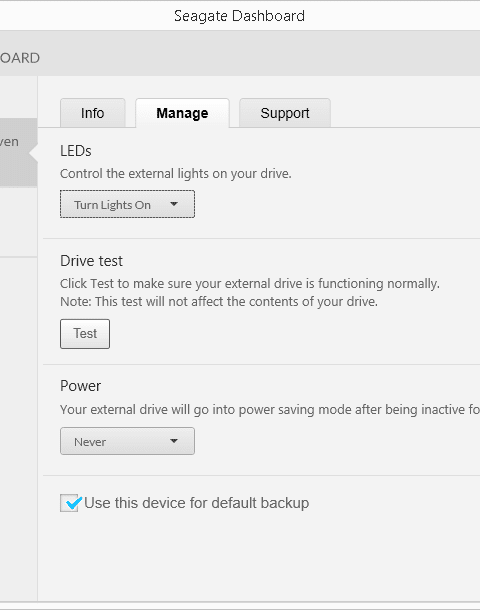Click the Control the external lights description
The width and height of the screenshot is (480, 610).
point(176,174)
